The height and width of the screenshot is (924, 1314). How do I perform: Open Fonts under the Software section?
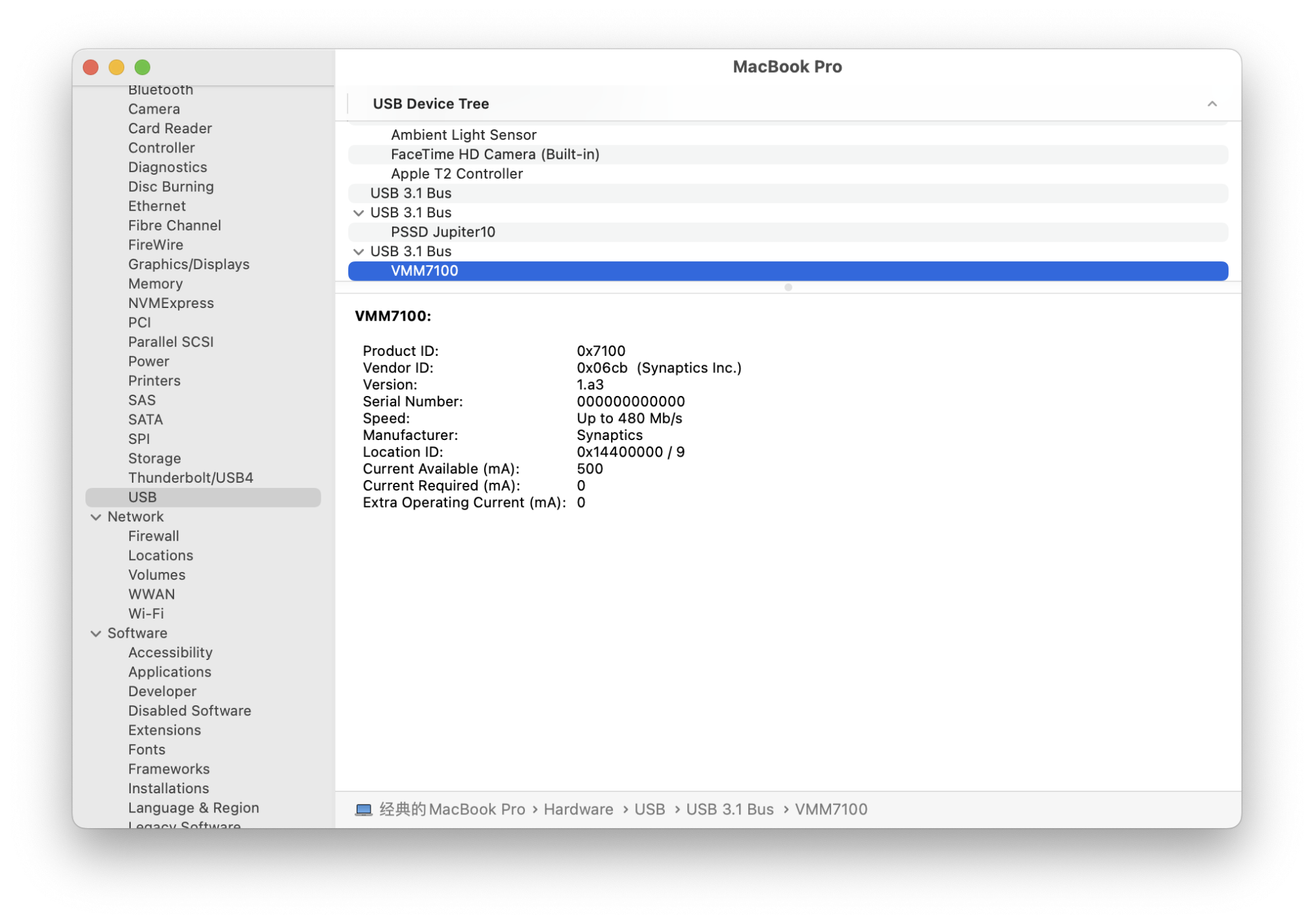(147, 749)
